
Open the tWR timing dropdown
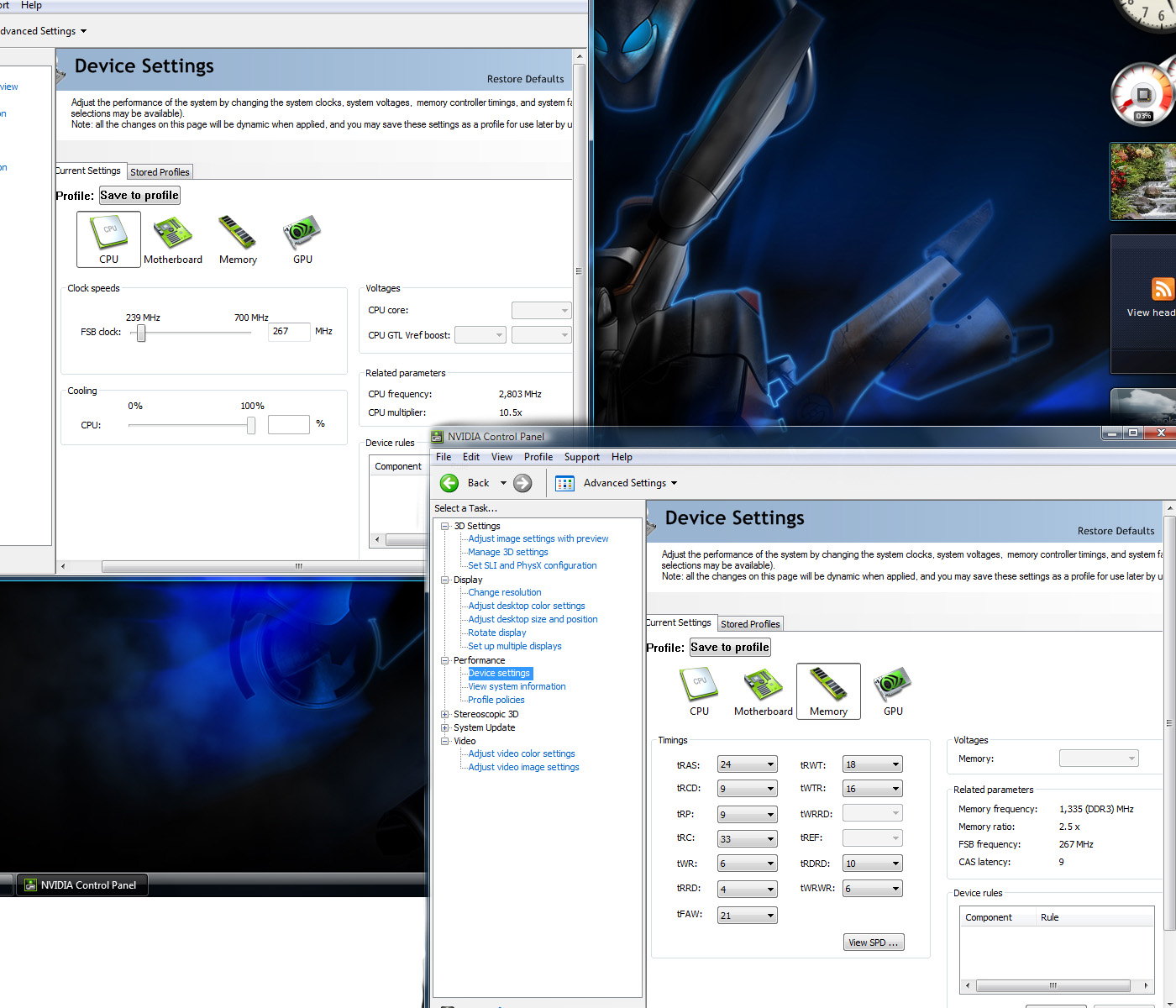click(747, 864)
